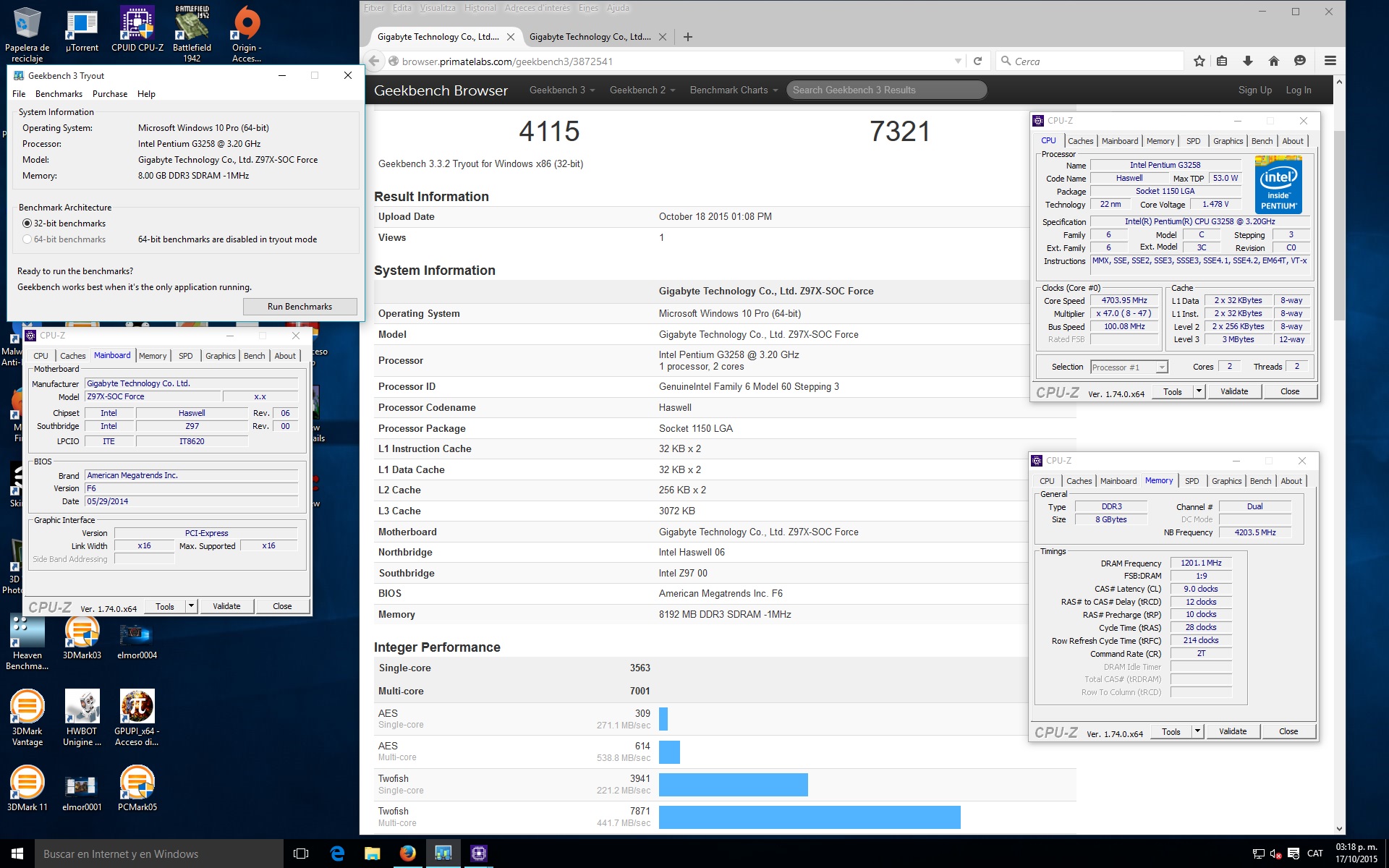The height and width of the screenshot is (868, 1389).
Task: Reload the page with the refresh icon
Action: 977,61
